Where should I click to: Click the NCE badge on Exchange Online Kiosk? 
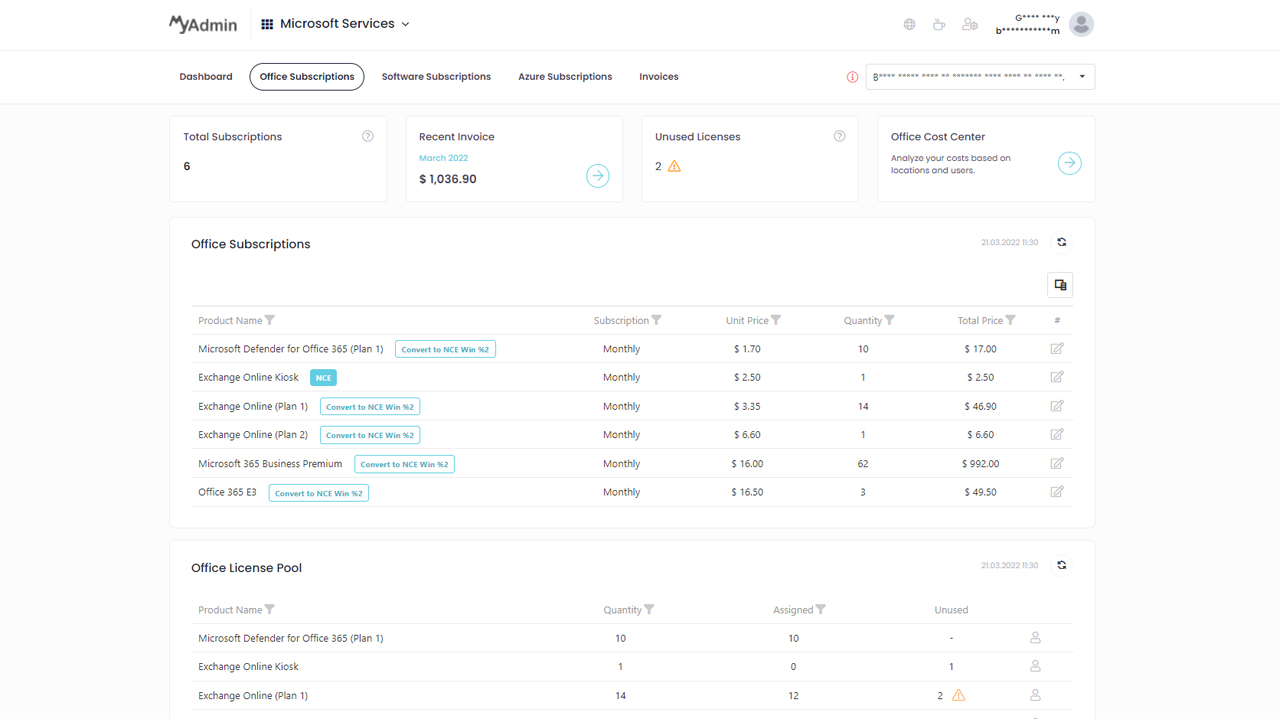[323, 378]
